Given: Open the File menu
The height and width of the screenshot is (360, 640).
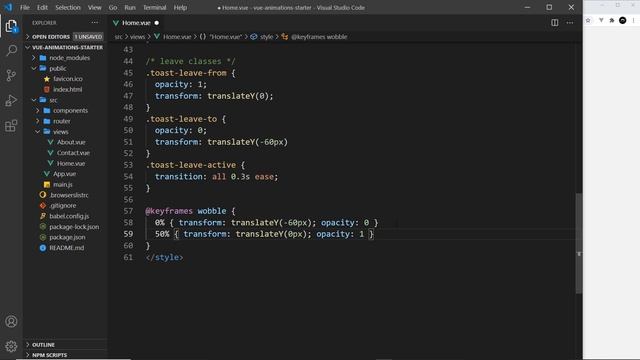Looking at the screenshot, I should [x=25, y=7].
